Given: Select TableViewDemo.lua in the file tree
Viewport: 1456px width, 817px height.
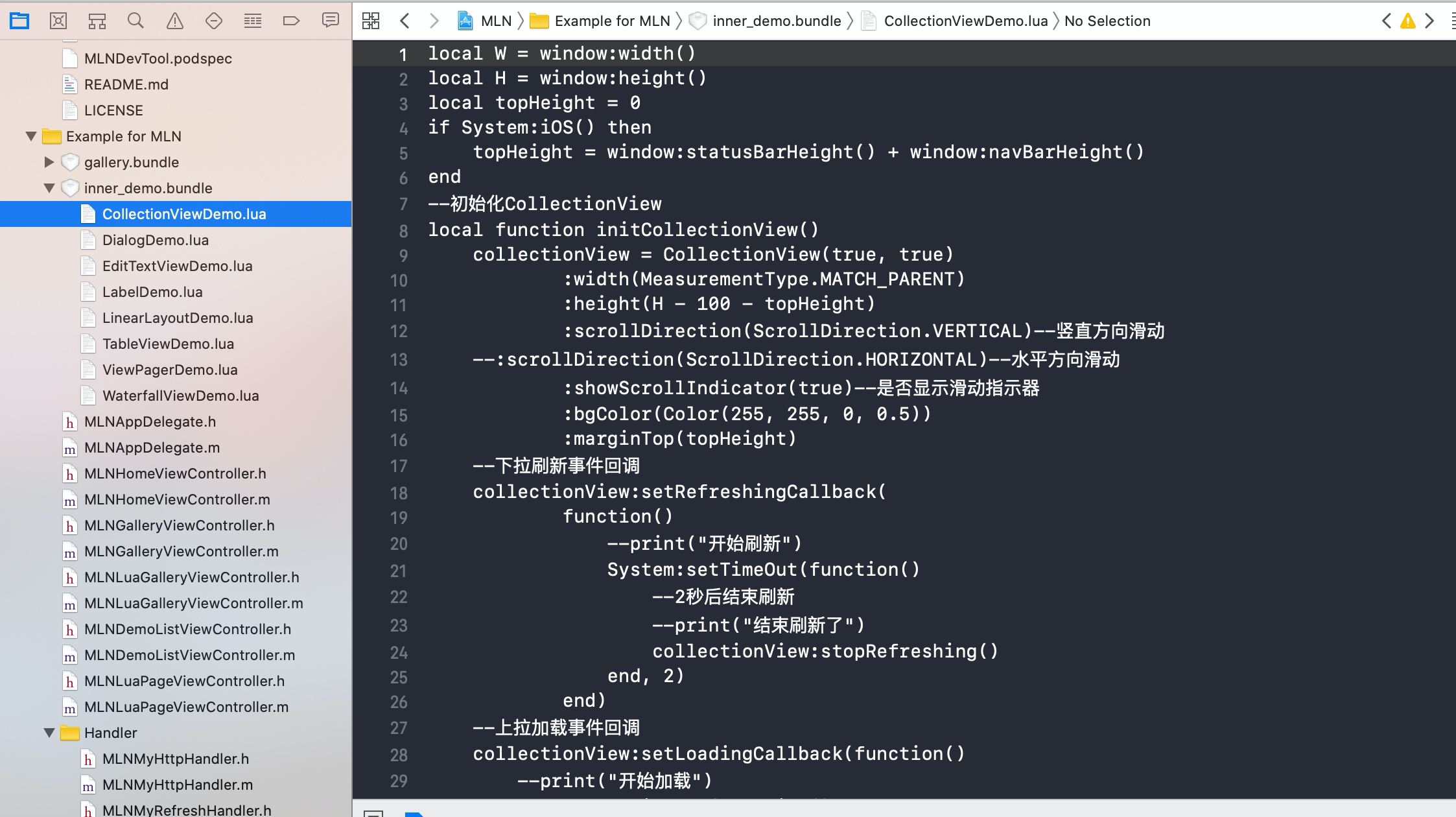Looking at the screenshot, I should pos(168,344).
